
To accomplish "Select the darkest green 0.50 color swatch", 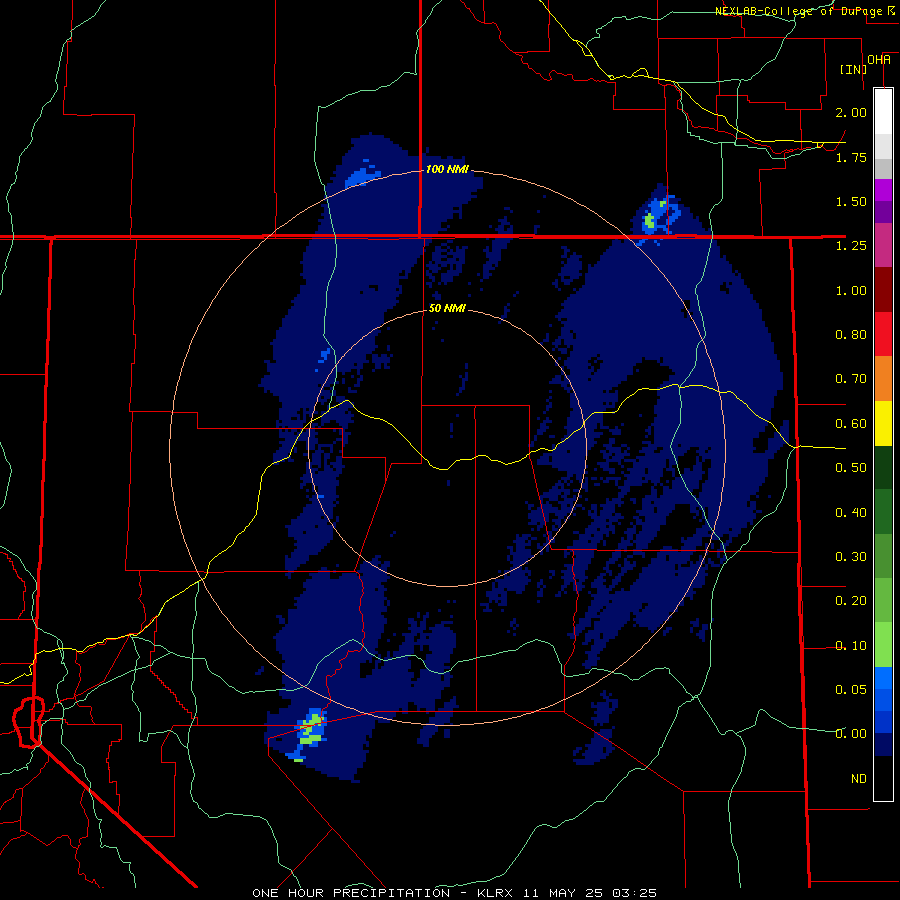I will tap(883, 467).
